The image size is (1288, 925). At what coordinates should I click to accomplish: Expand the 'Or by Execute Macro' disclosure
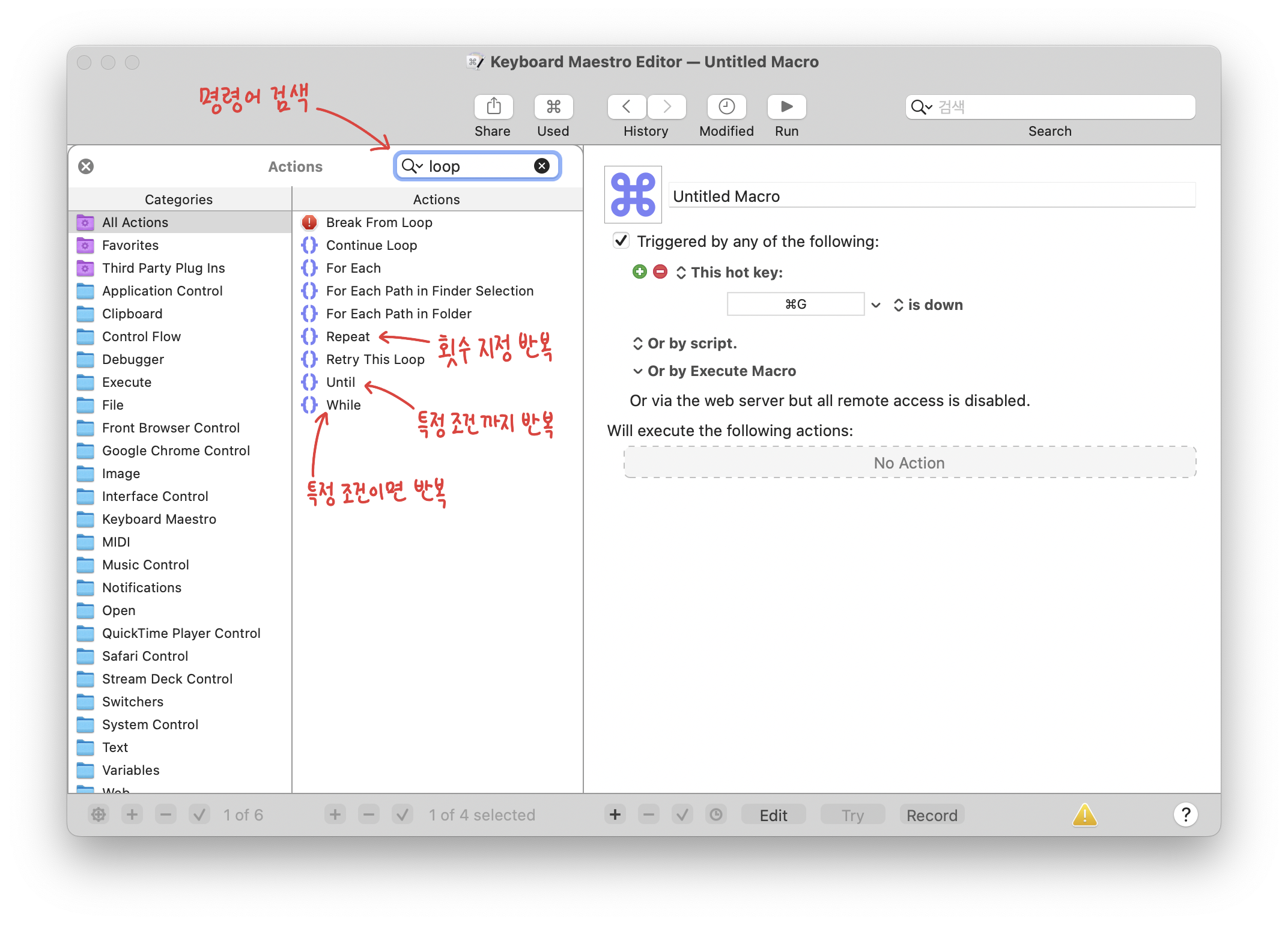pyautogui.click(x=637, y=371)
